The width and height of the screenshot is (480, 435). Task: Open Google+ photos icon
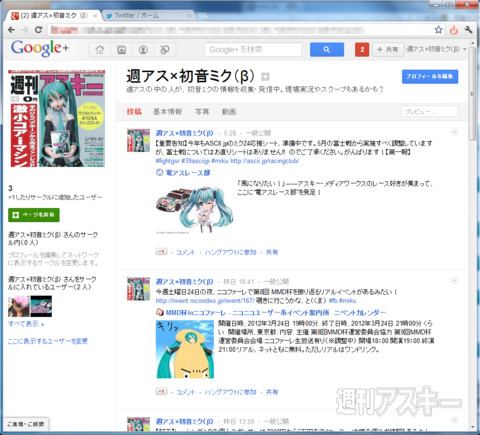(121, 50)
